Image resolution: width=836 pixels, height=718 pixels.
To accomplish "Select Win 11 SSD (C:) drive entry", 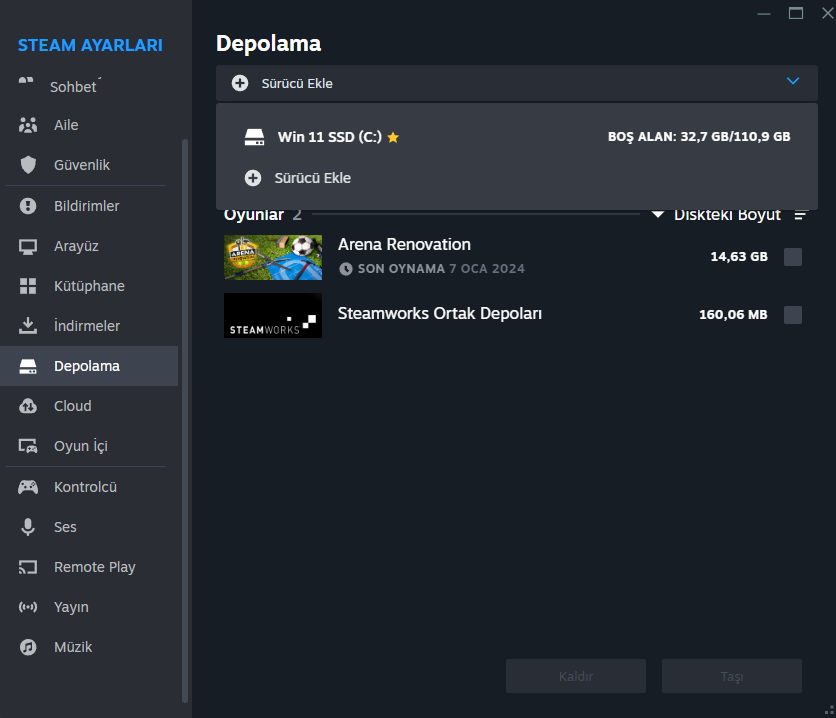I will pos(517,137).
